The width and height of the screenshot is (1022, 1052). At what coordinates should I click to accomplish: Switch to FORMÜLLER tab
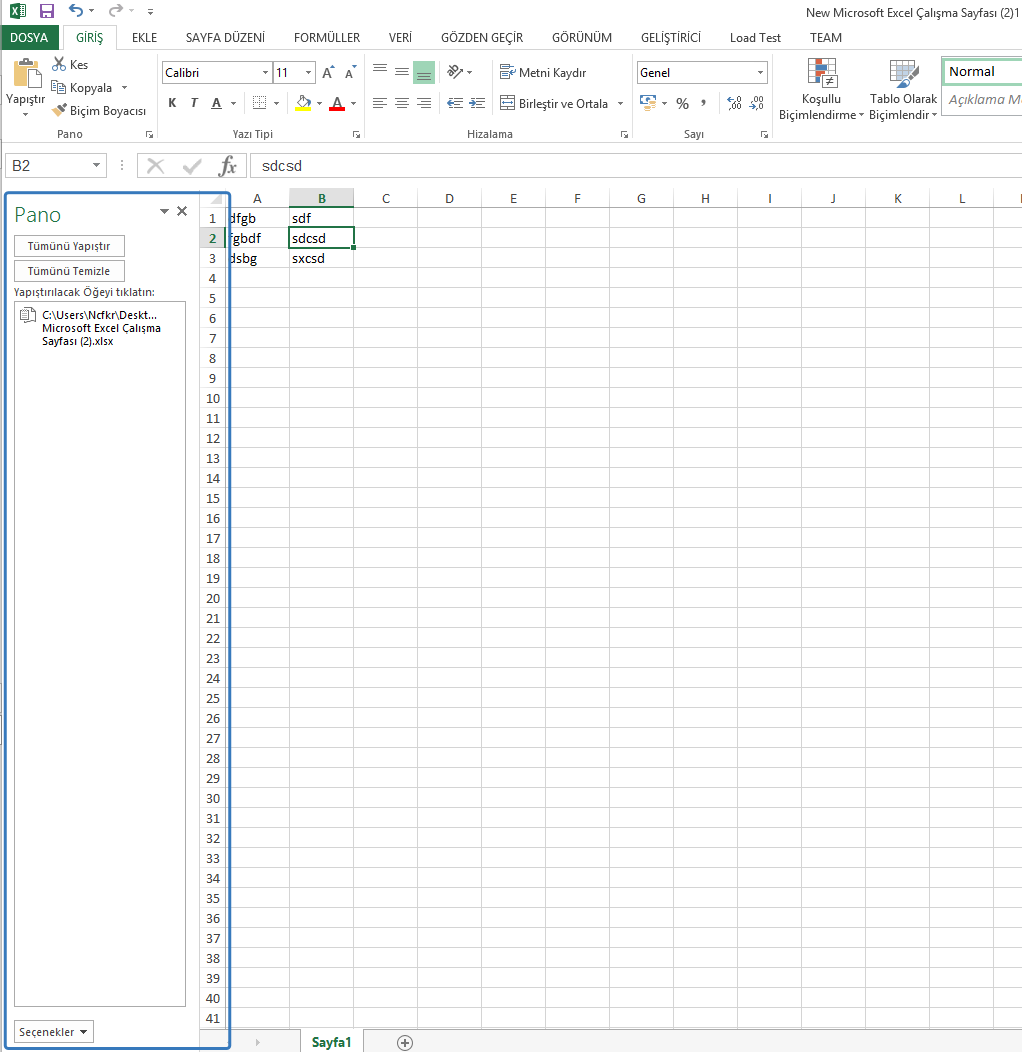(x=327, y=38)
